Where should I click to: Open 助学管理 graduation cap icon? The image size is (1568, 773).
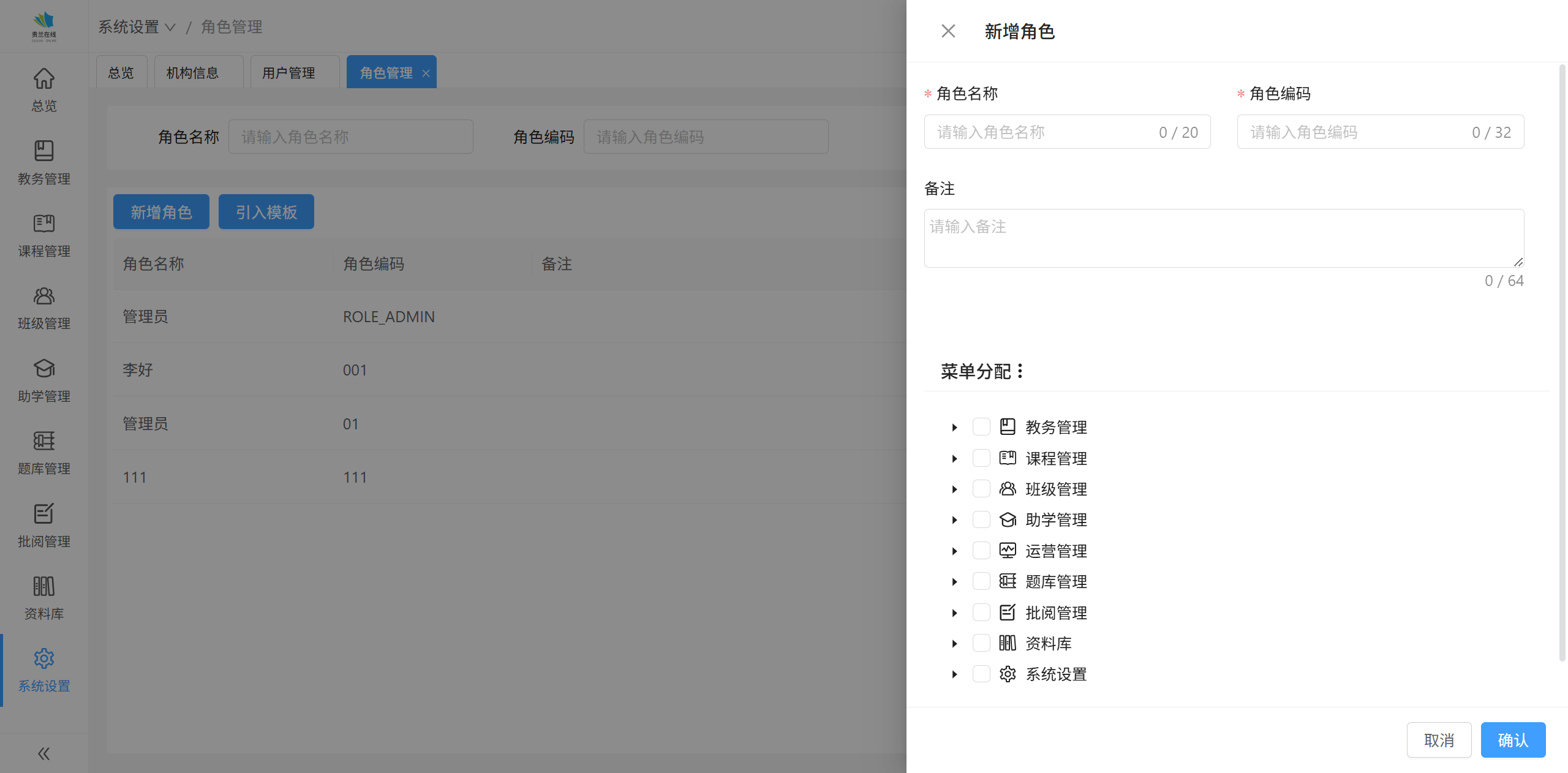click(43, 369)
